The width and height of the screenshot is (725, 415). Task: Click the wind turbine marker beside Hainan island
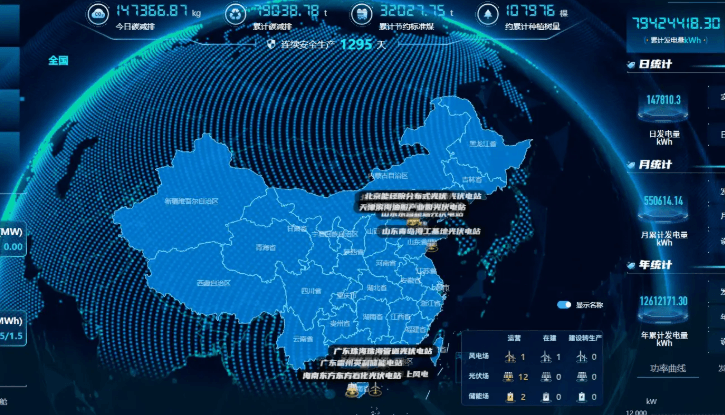[375, 391]
